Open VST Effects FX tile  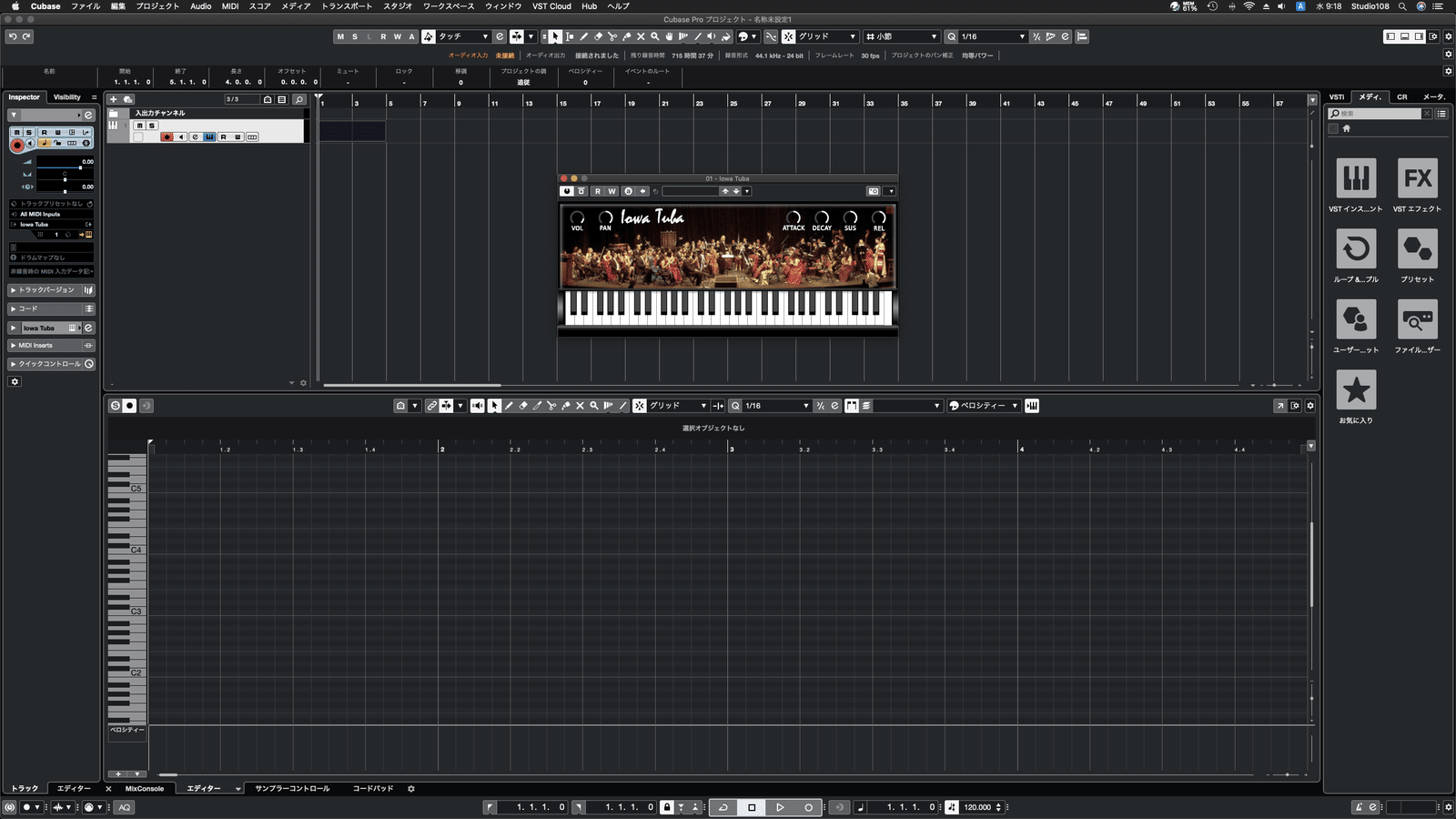pyautogui.click(x=1417, y=178)
